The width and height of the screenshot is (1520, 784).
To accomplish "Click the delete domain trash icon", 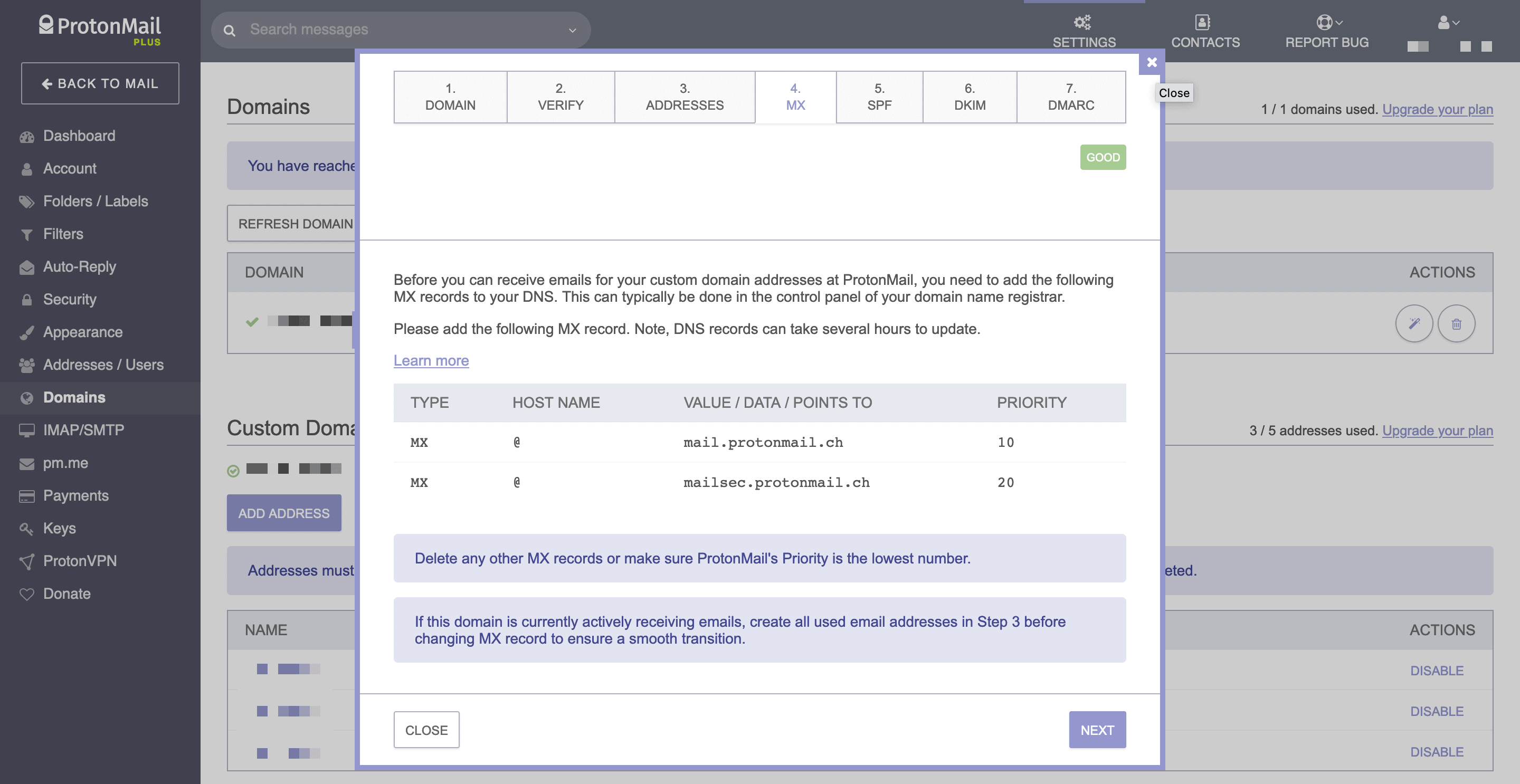I will coord(1456,323).
